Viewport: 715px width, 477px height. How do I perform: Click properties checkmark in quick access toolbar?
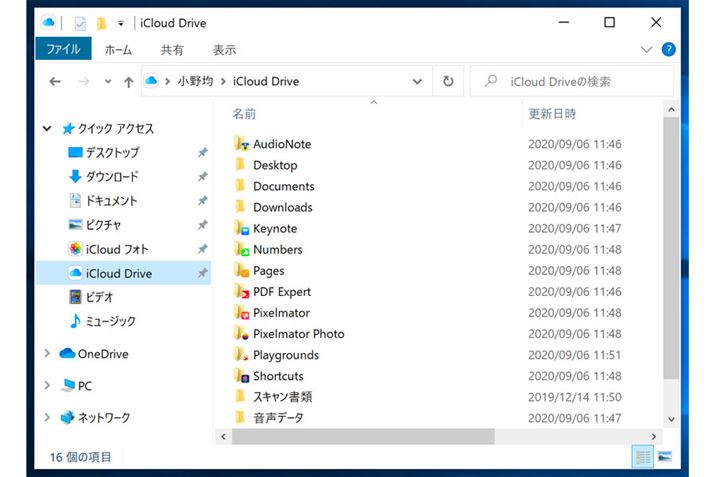tap(80, 22)
